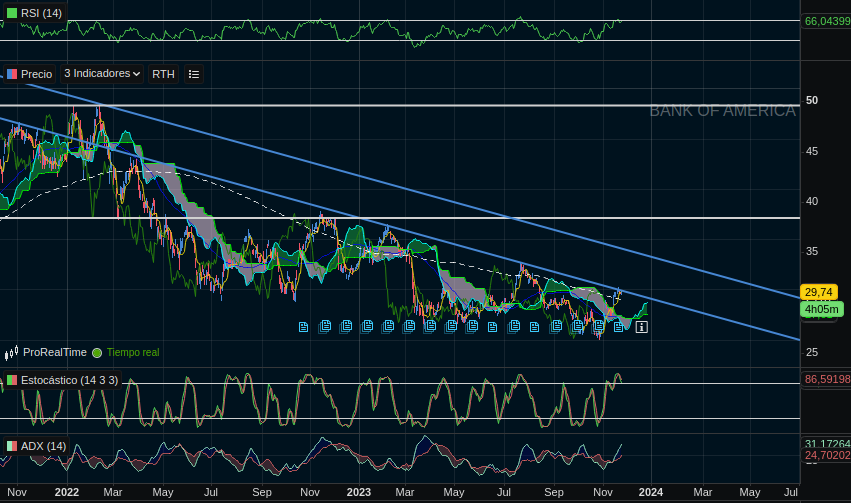
Task: Click the first document event icon on chart
Action: [x=304, y=326]
